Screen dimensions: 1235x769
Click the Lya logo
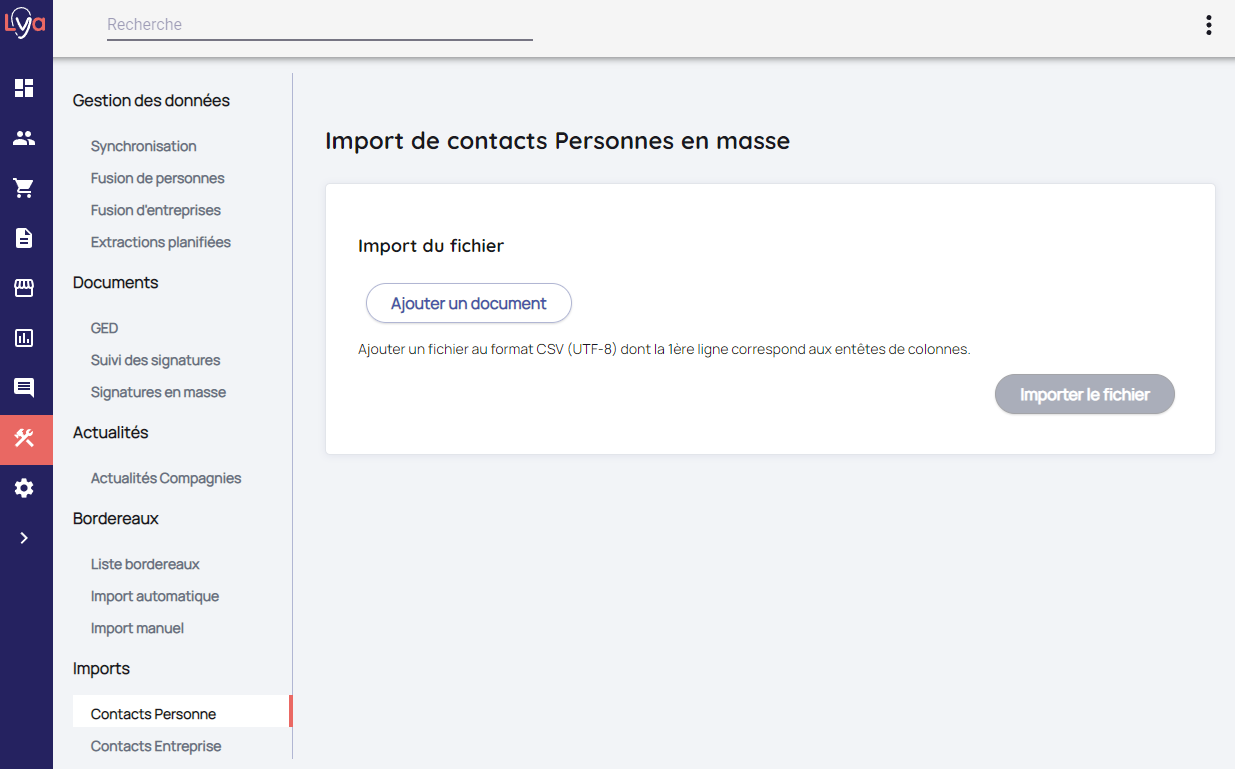25,24
